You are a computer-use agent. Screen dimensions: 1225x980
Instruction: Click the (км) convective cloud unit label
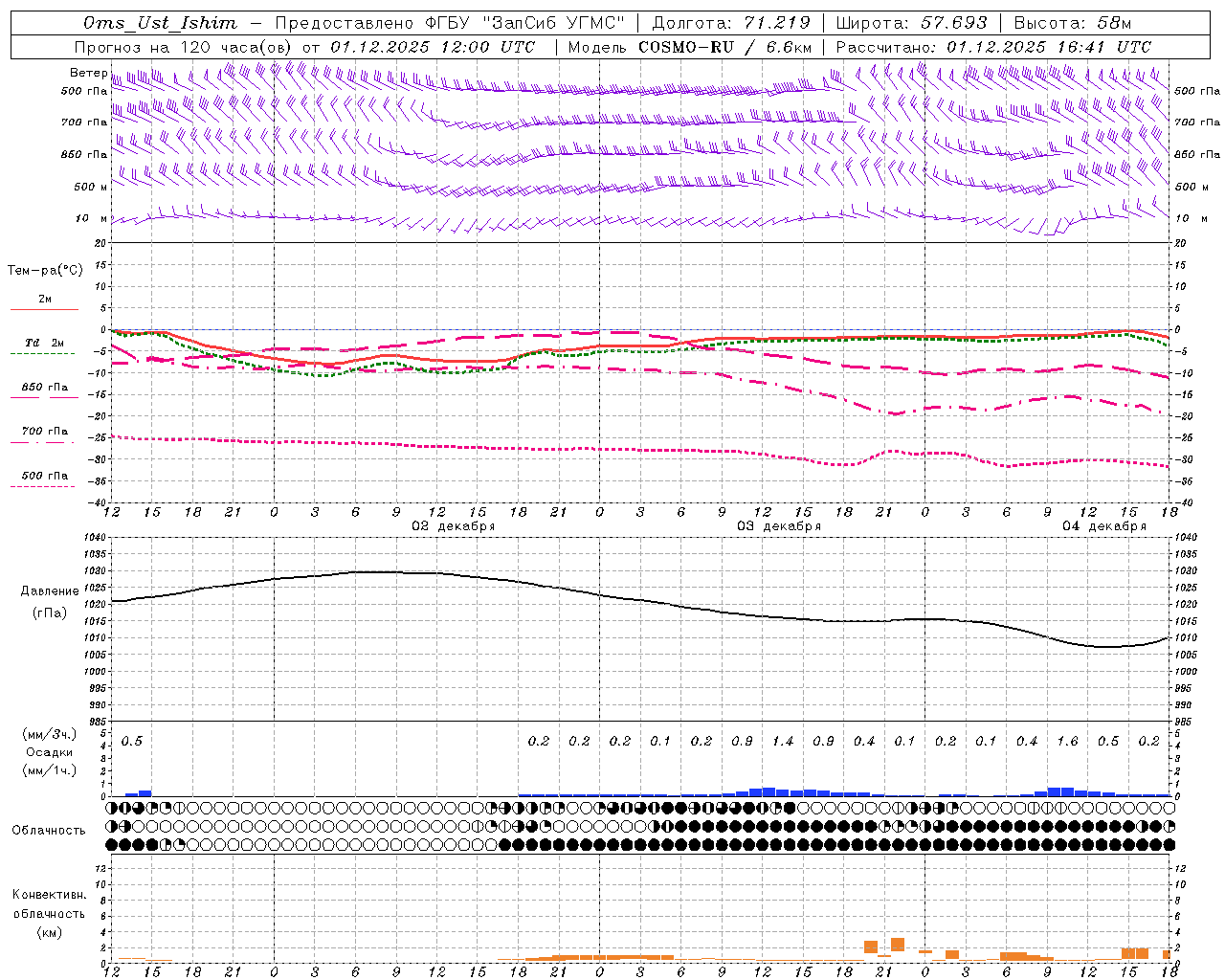click(49, 932)
